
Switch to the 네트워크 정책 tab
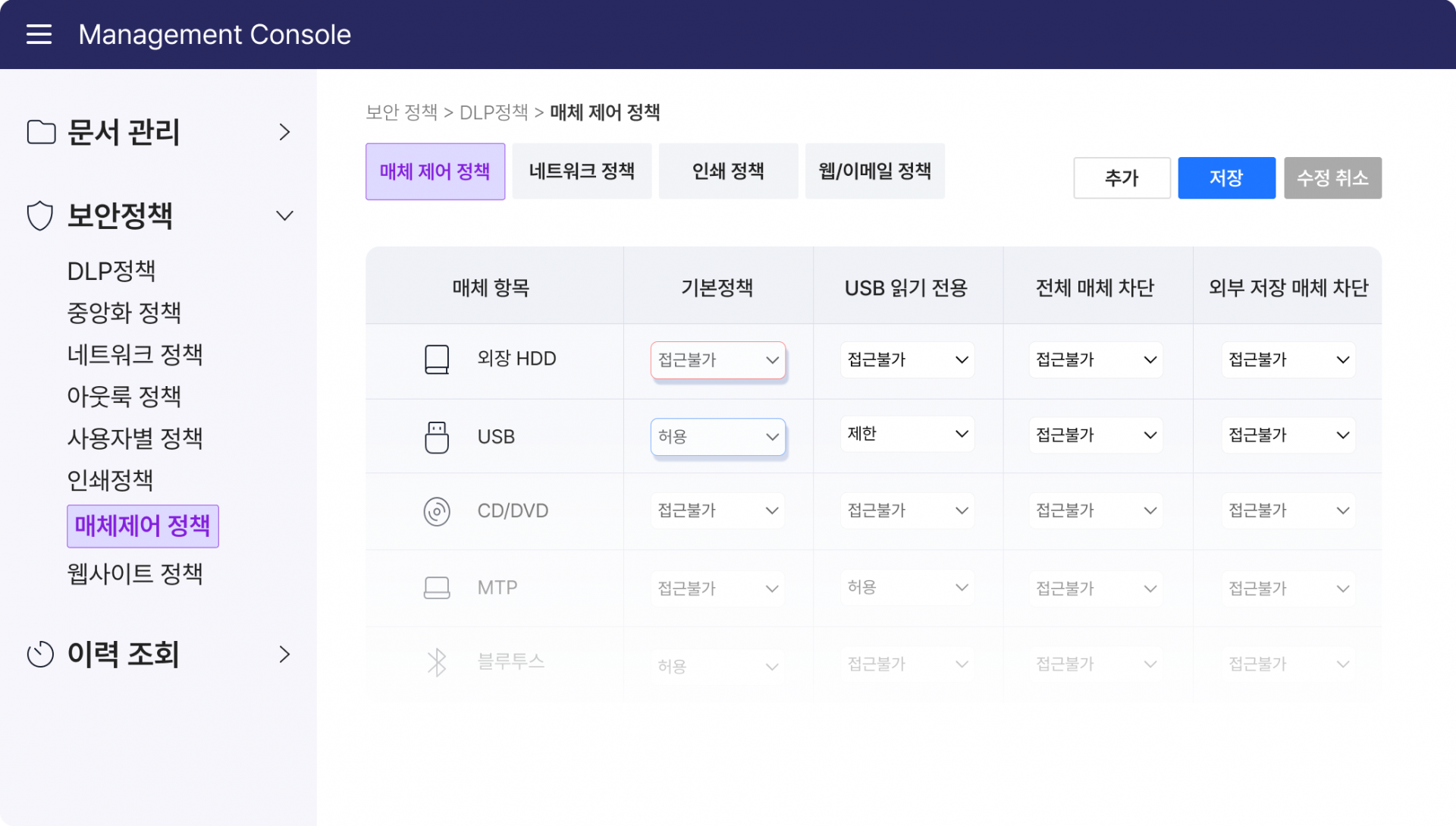tap(582, 171)
